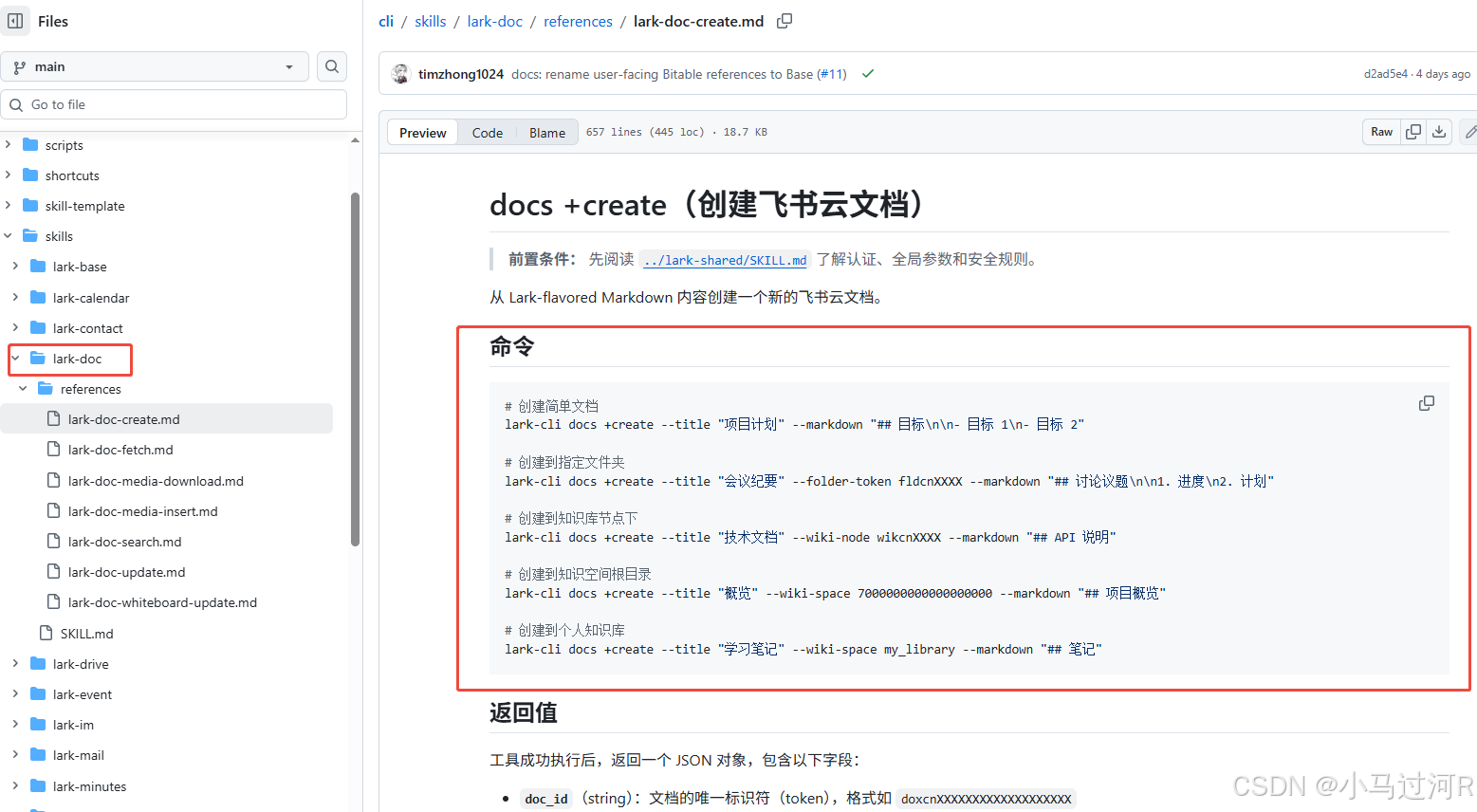Click the commit status checkmark
Image resolution: width=1477 pixels, height=812 pixels.
[867, 73]
